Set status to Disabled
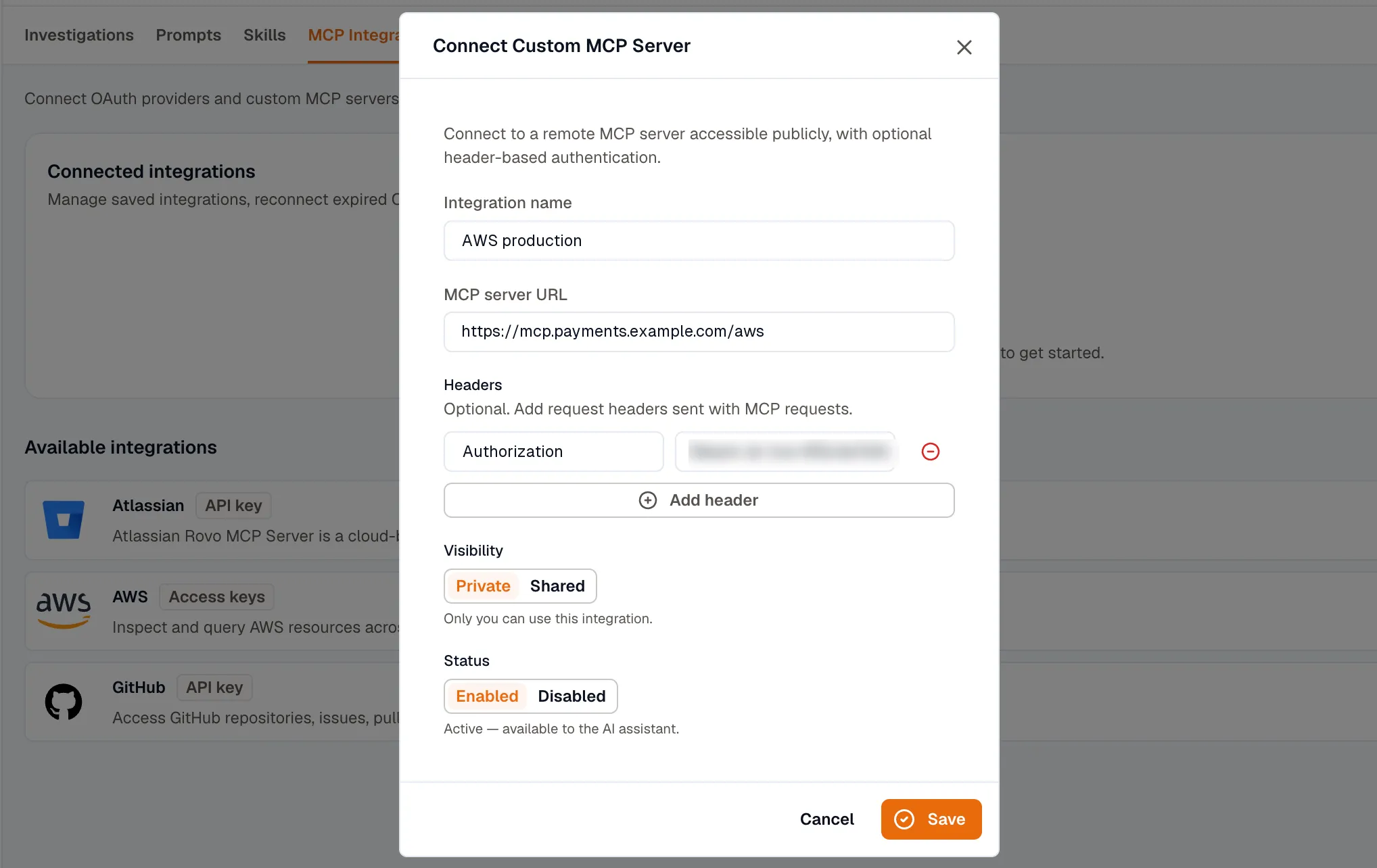 coord(571,696)
